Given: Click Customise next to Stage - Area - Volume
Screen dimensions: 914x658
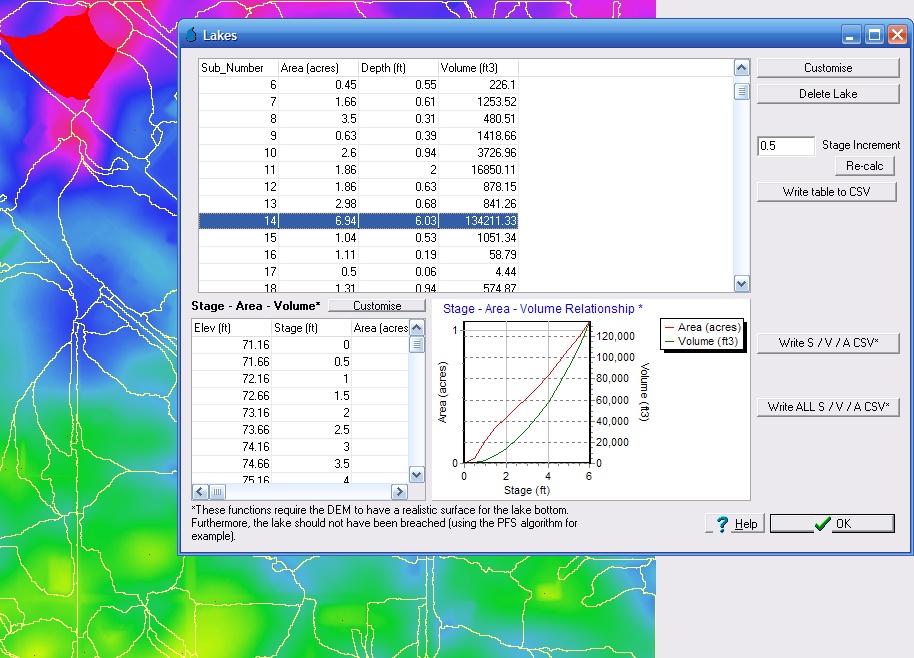Looking at the screenshot, I should point(376,305).
